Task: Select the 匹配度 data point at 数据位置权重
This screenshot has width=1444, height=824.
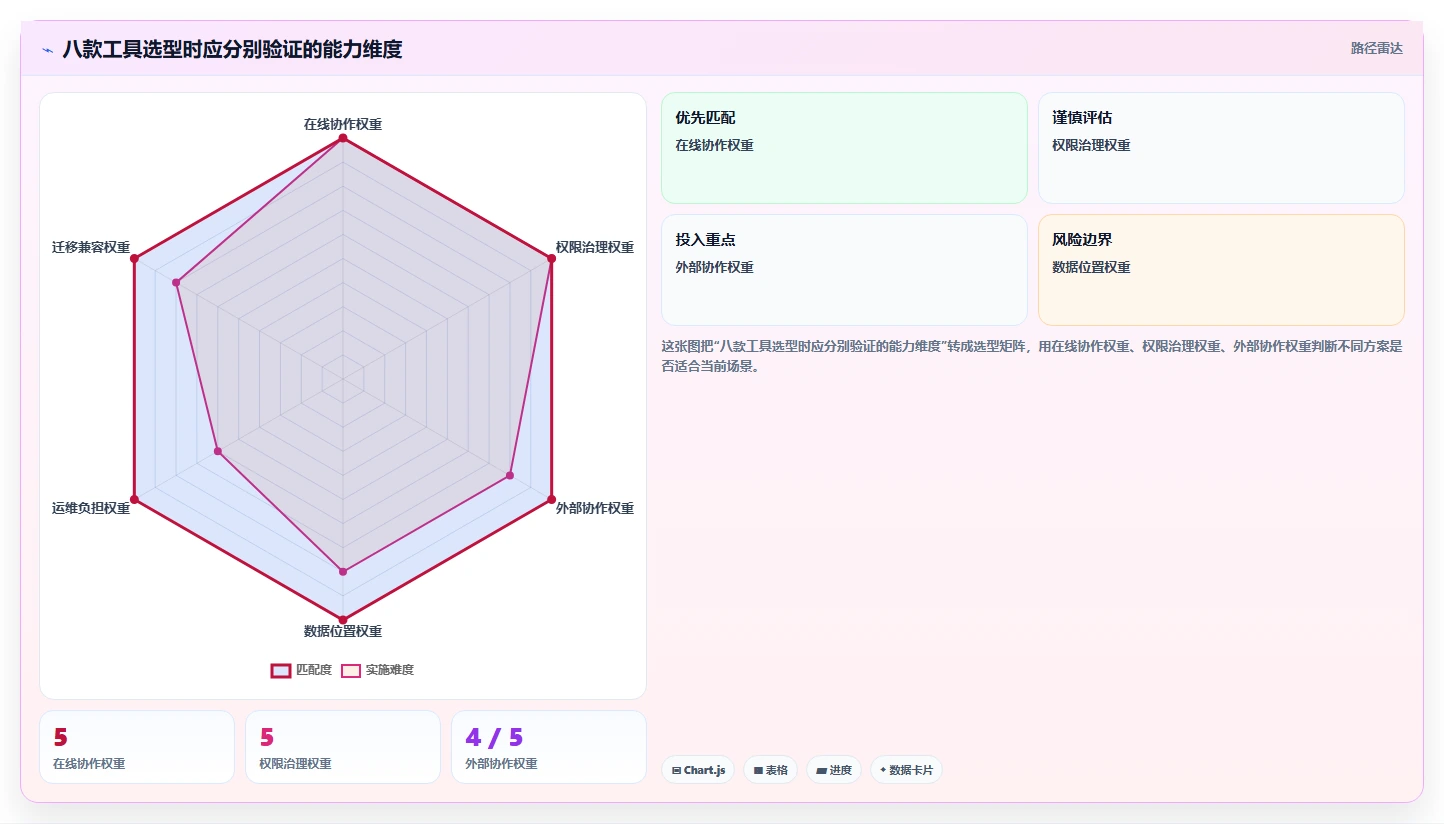Action: pyautogui.click(x=343, y=620)
